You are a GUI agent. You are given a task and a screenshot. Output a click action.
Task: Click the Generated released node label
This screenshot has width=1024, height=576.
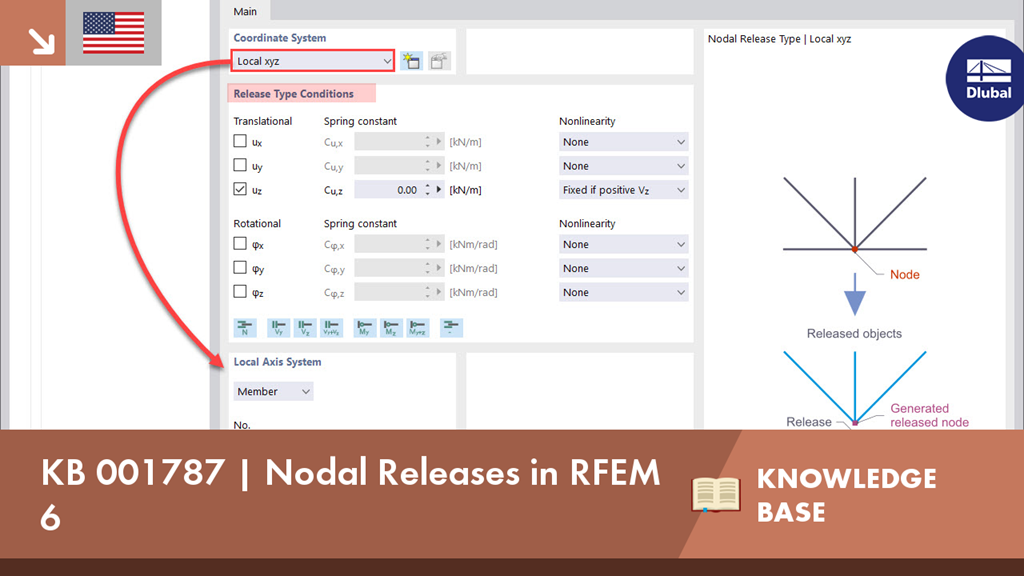pyautogui.click(x=929, y=415)
